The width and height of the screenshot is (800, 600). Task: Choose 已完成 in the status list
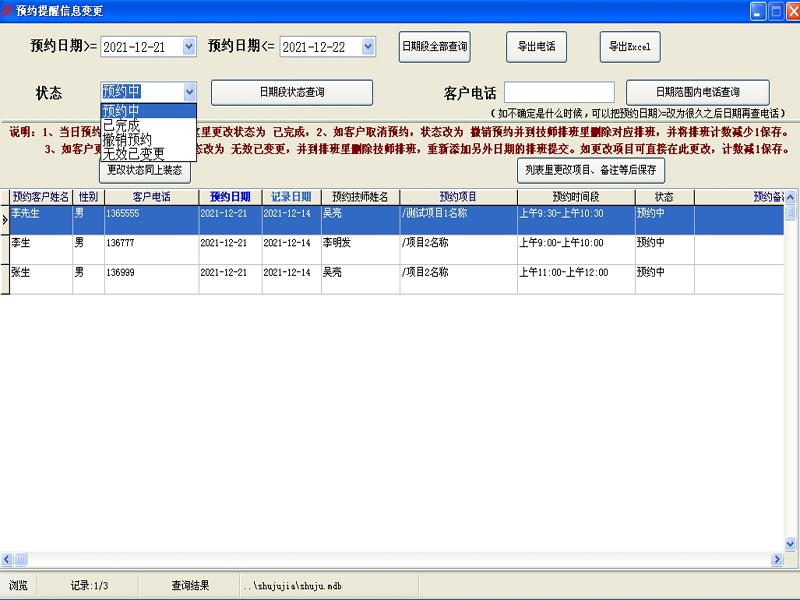[x=148, y=125]
